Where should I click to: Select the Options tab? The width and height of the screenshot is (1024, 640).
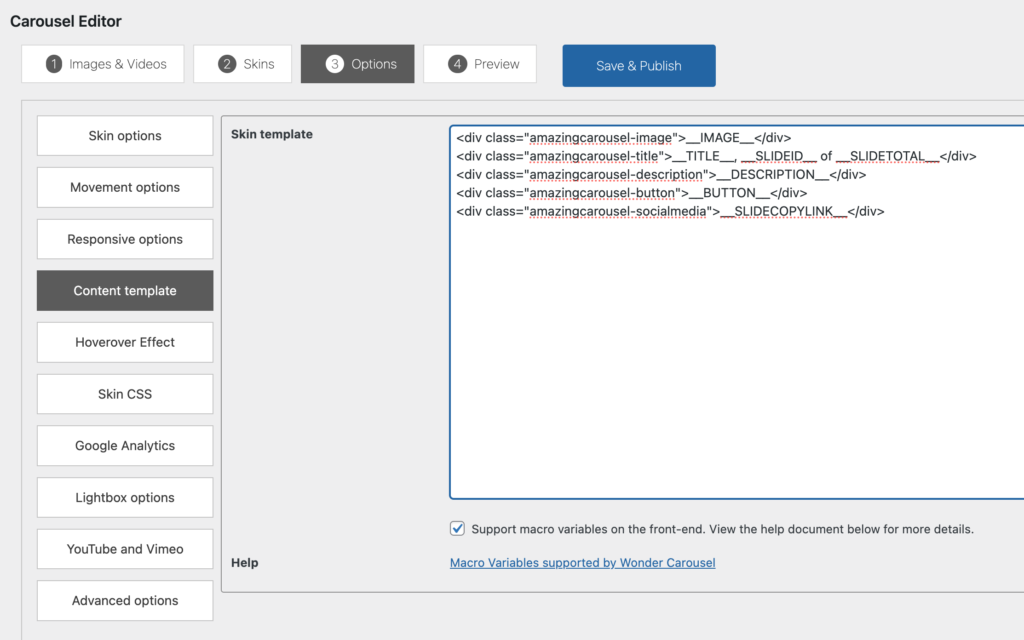(357, 63)
